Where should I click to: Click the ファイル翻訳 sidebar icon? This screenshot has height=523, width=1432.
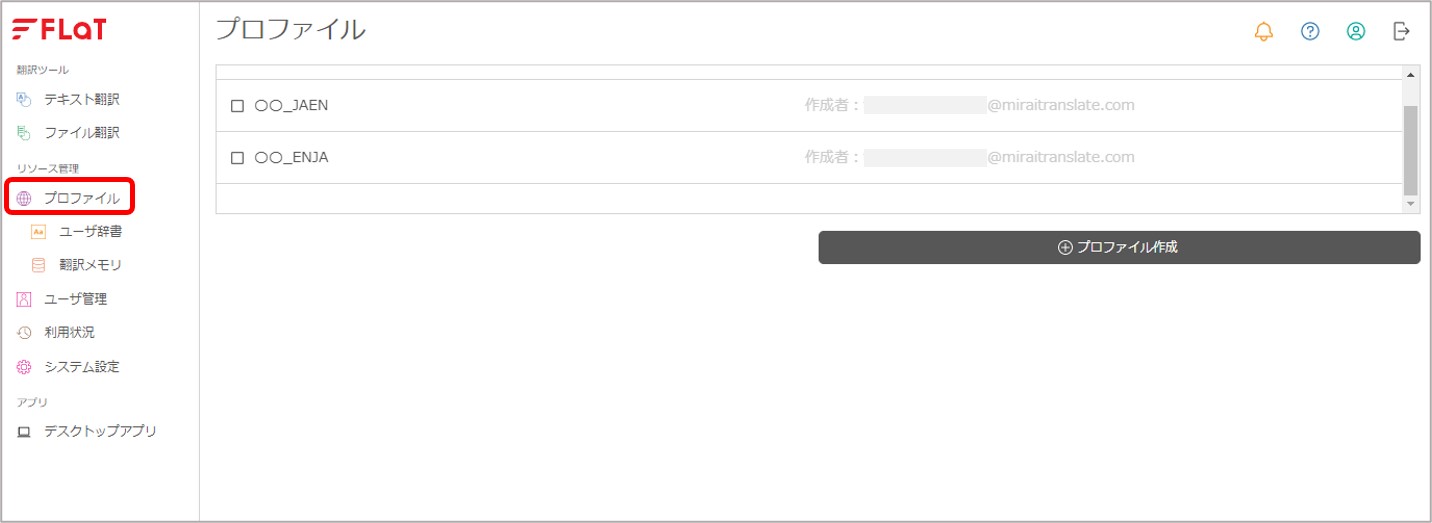(24, 132)
